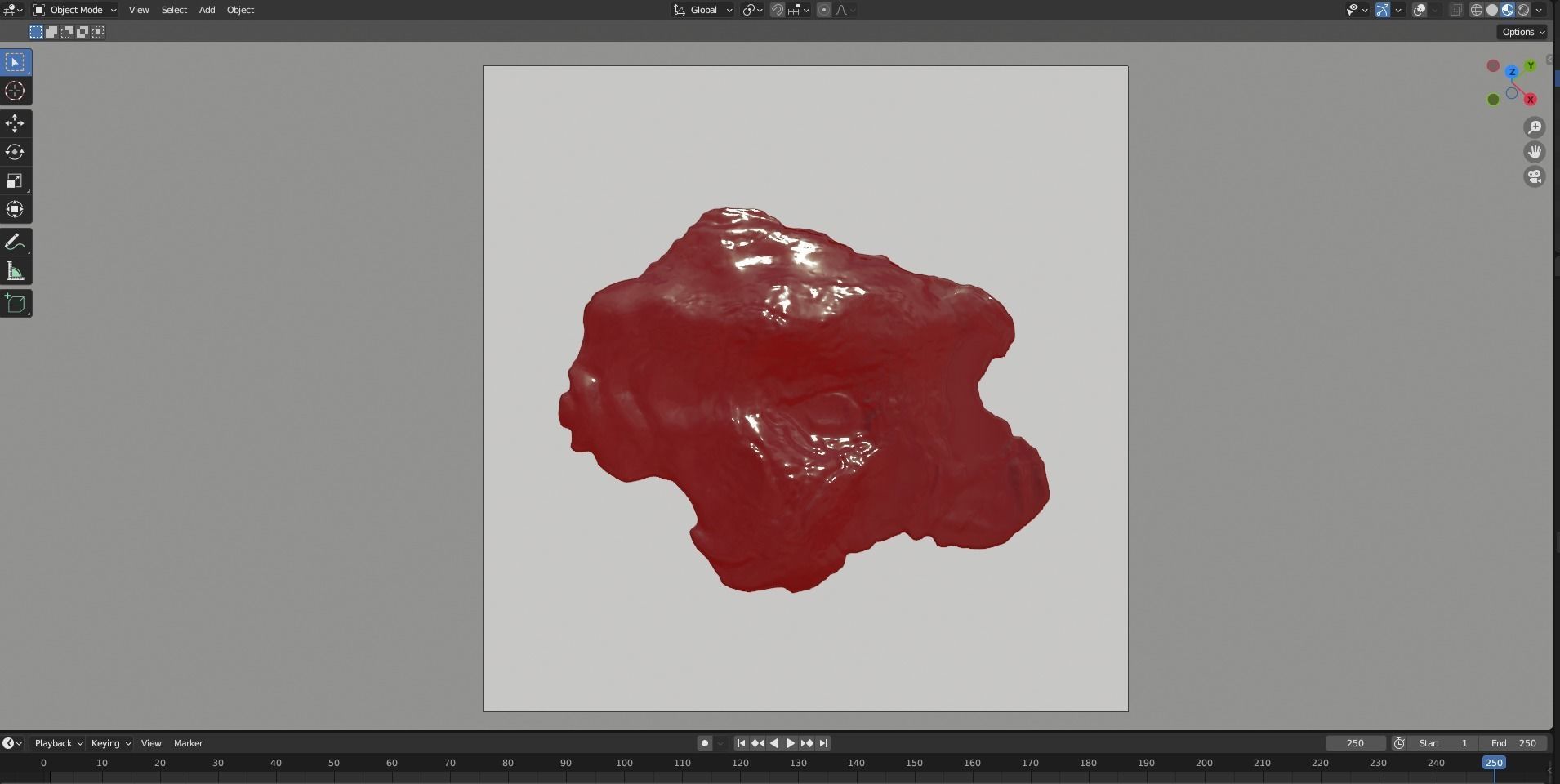Toggle preview range clock icon
Screen dimensions: 1560x784
point(1399,743)
